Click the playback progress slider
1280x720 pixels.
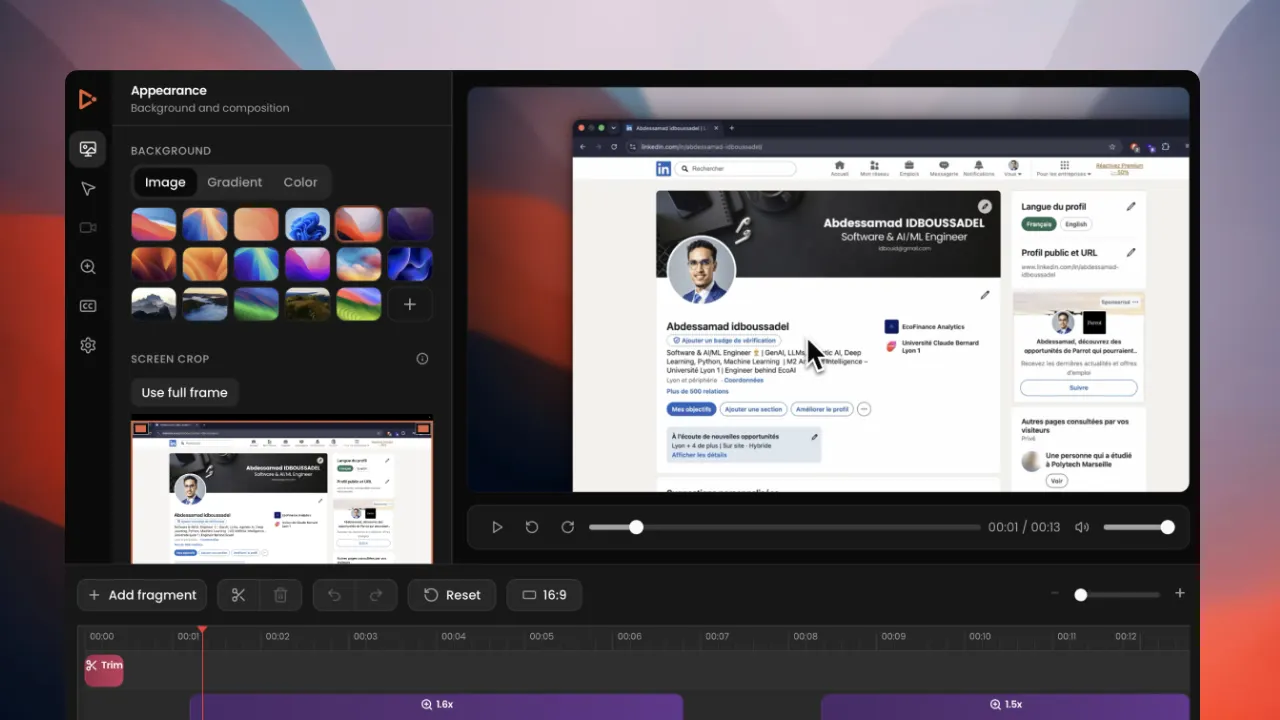pyautogui.click(x=784, y=527)
